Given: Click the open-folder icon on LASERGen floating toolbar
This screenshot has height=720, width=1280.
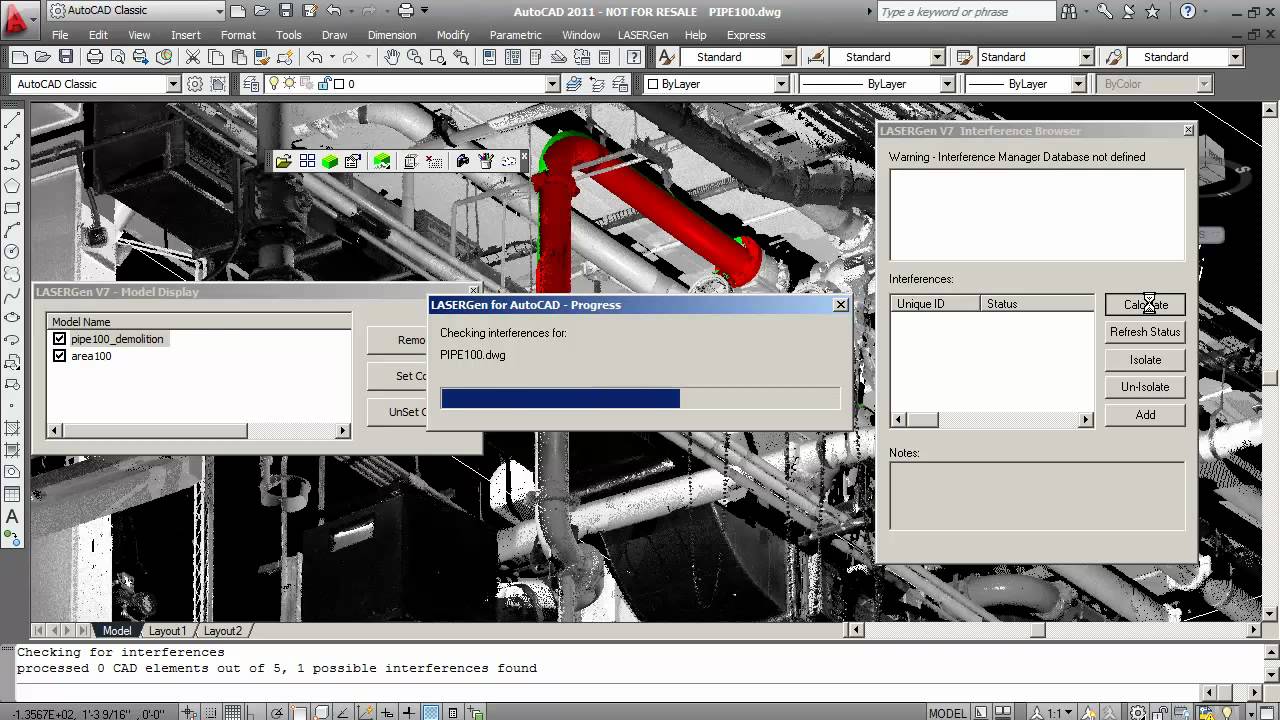Looking at the screenshot, I should click(x=284, y=161).
